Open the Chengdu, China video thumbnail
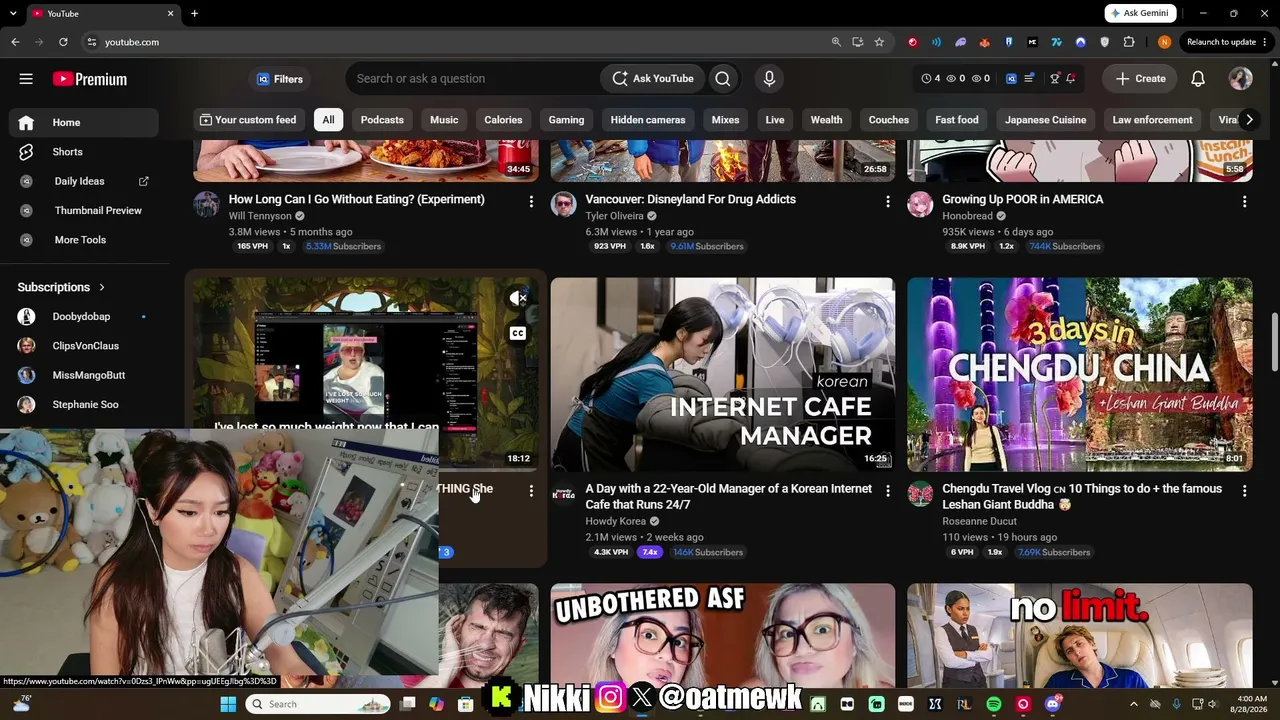The width and height of the screenshot is (1280, 720). pyautogui.click(x=1080, y=374)
